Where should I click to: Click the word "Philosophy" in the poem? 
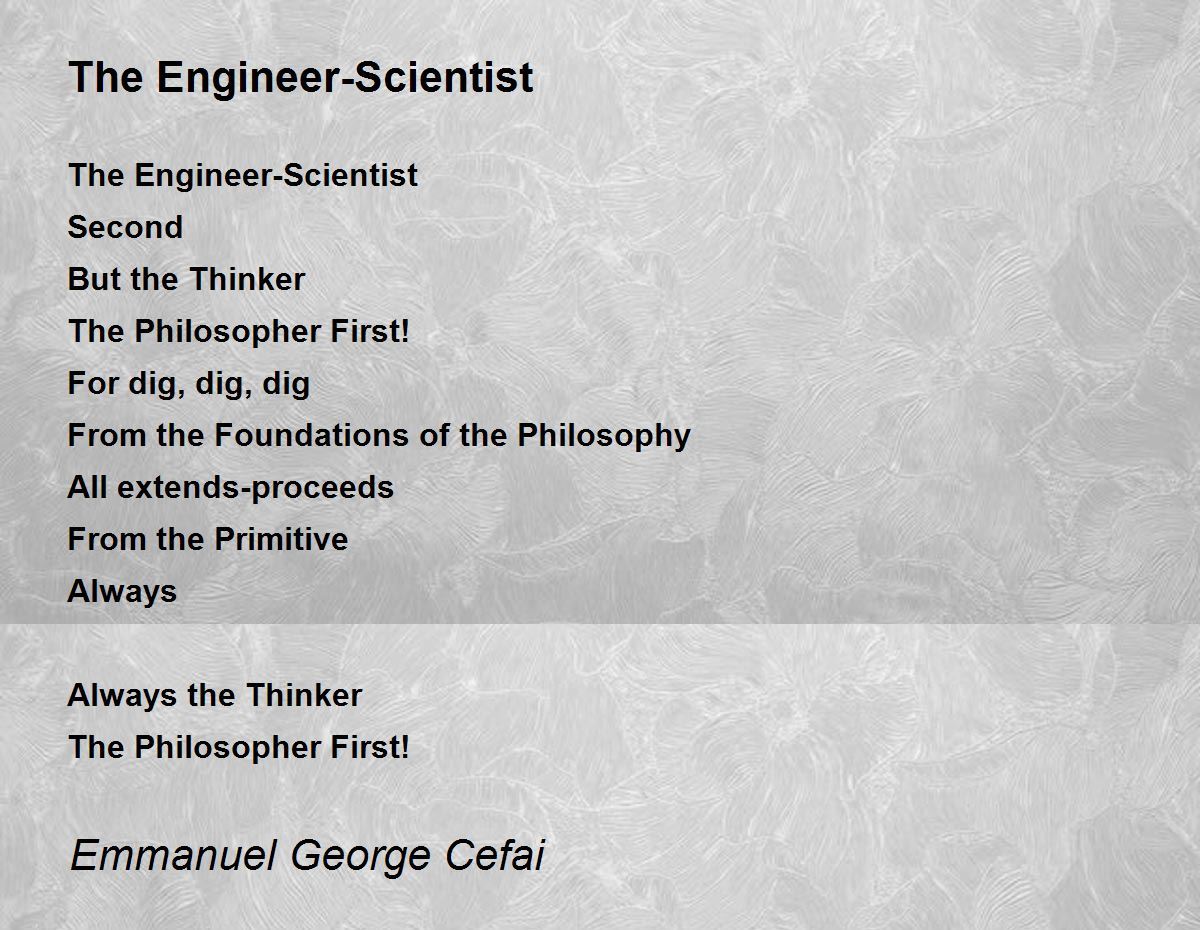tap(604, 437)
